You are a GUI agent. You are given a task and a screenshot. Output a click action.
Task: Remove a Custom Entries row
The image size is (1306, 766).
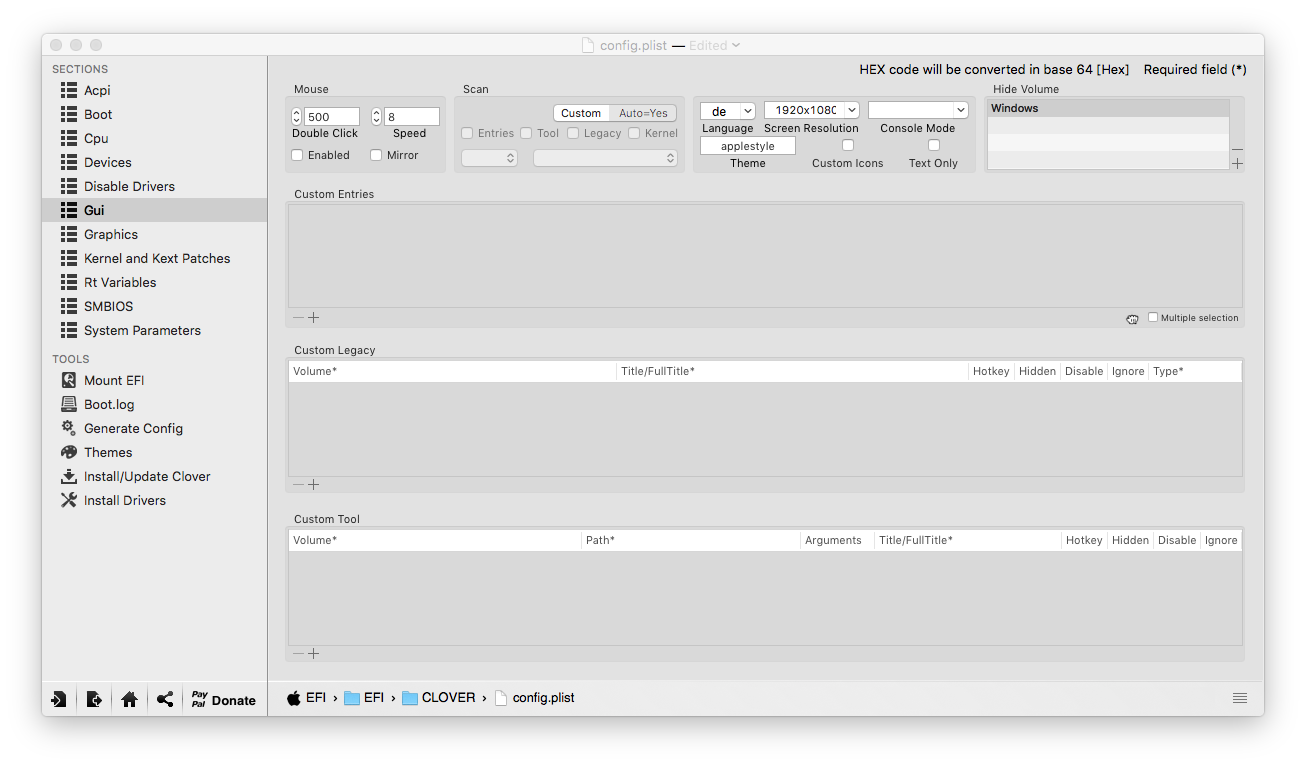[x=298, y=317]
